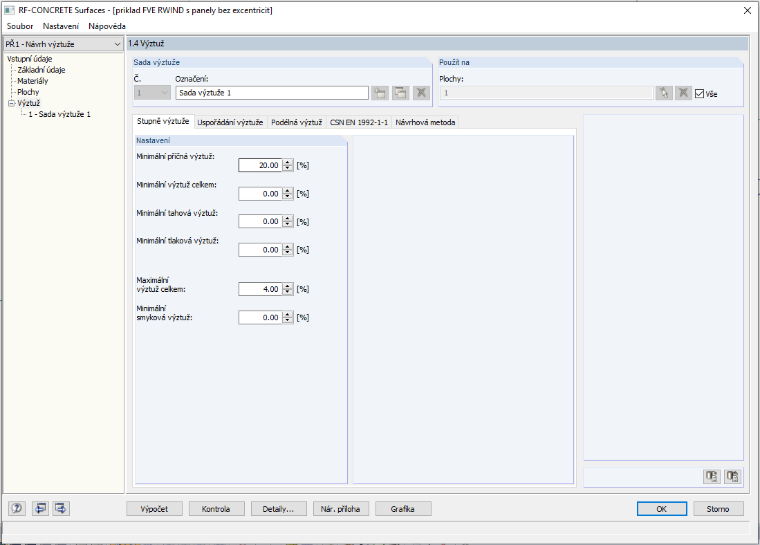Select 1 - Sada výztuže 1 tree item
This screenshot has height=545, width=760.
pos(59,114)
